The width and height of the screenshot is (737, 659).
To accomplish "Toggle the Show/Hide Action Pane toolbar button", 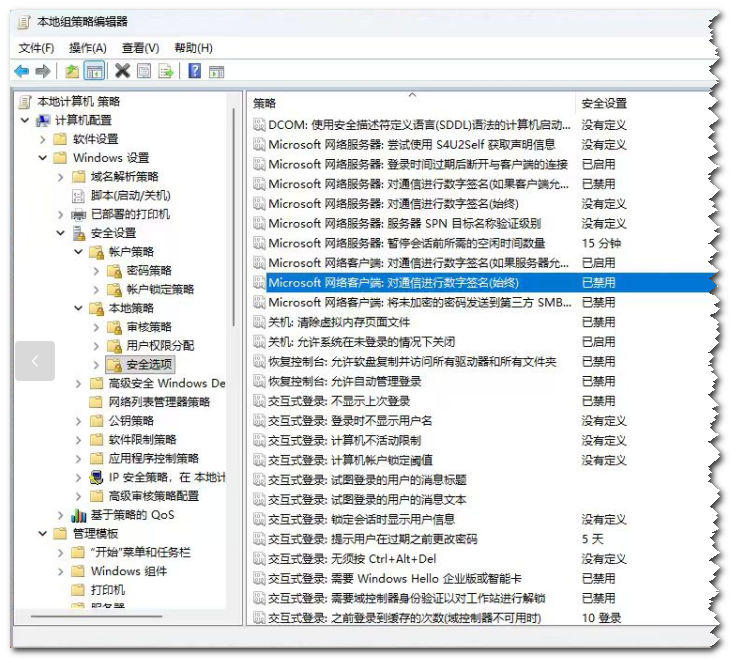I will tap(216, 71).
